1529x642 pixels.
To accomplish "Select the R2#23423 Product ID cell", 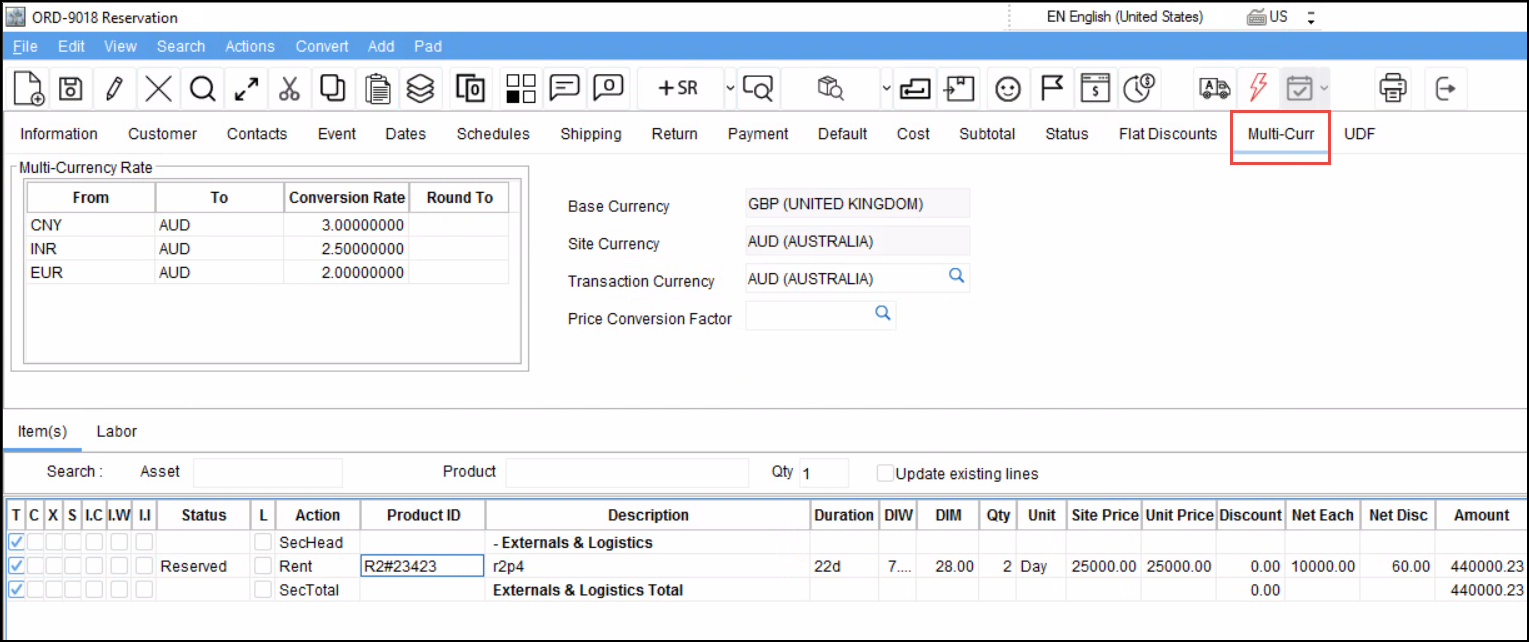I will (x=422, y=566).
